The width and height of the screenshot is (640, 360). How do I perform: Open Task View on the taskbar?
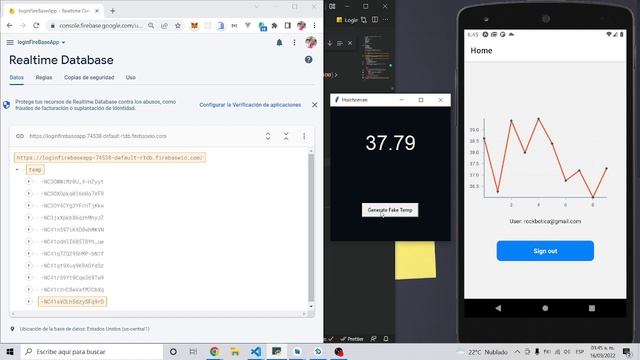[193, 351]
